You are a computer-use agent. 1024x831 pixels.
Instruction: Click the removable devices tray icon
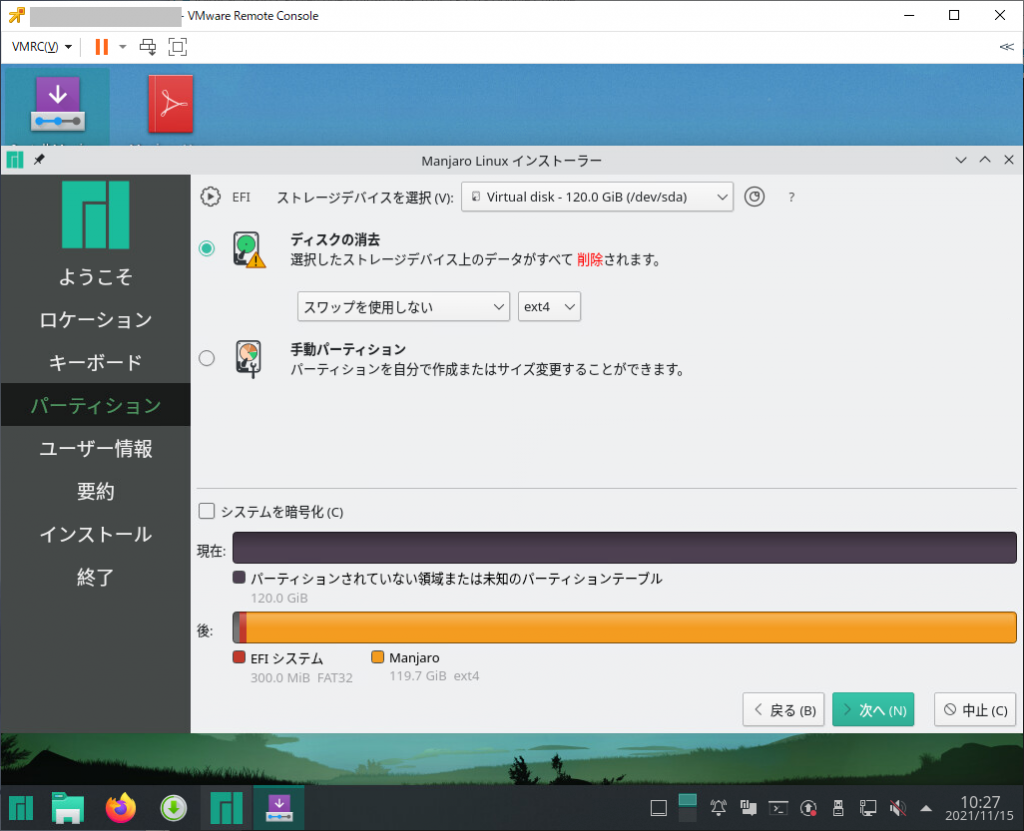(839, 809)
